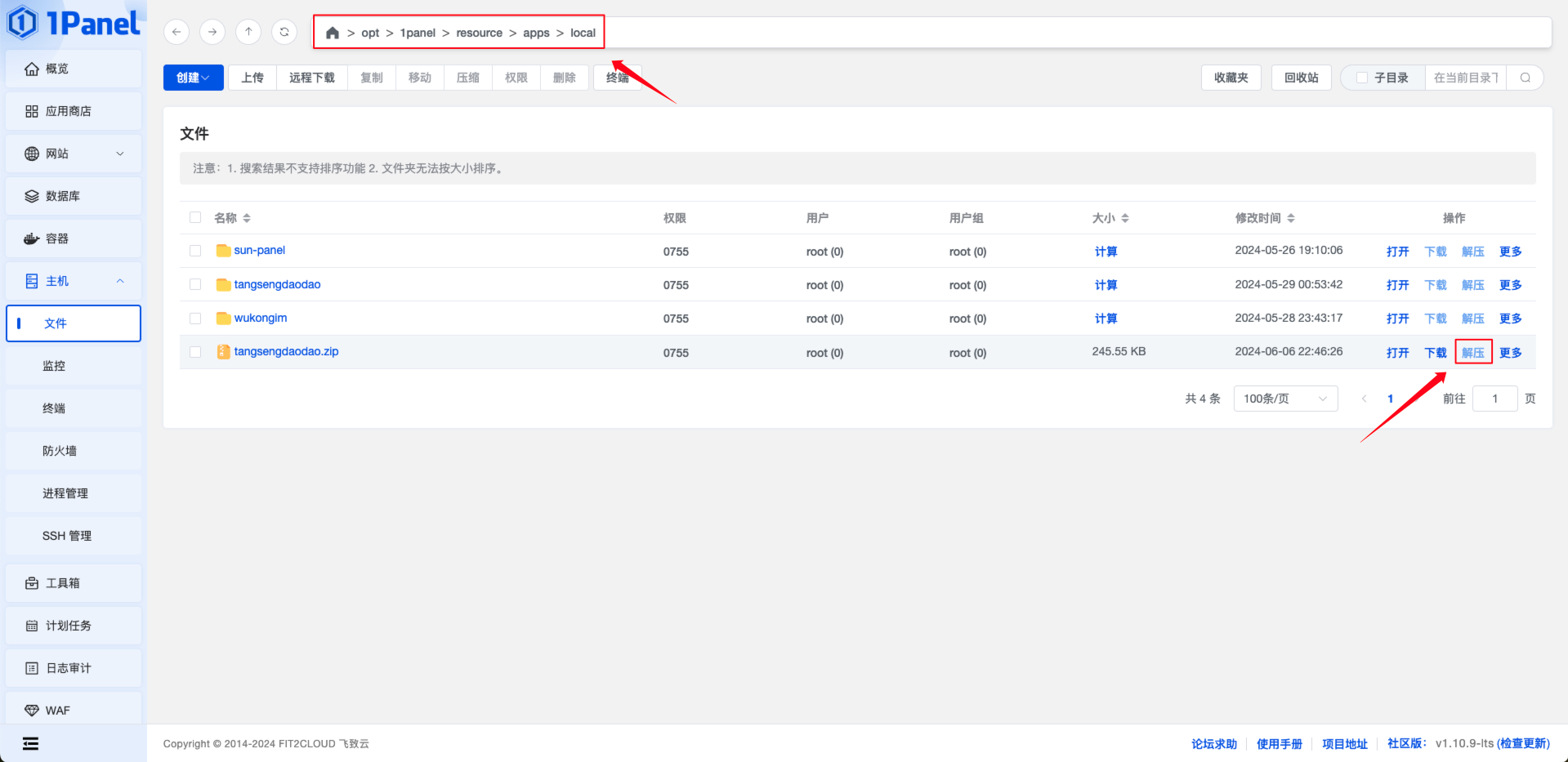This screenshot has width=1568, height=762.
Task: Expand the 100条/页 page size dropdown
Action: [x=1284, y=399]
